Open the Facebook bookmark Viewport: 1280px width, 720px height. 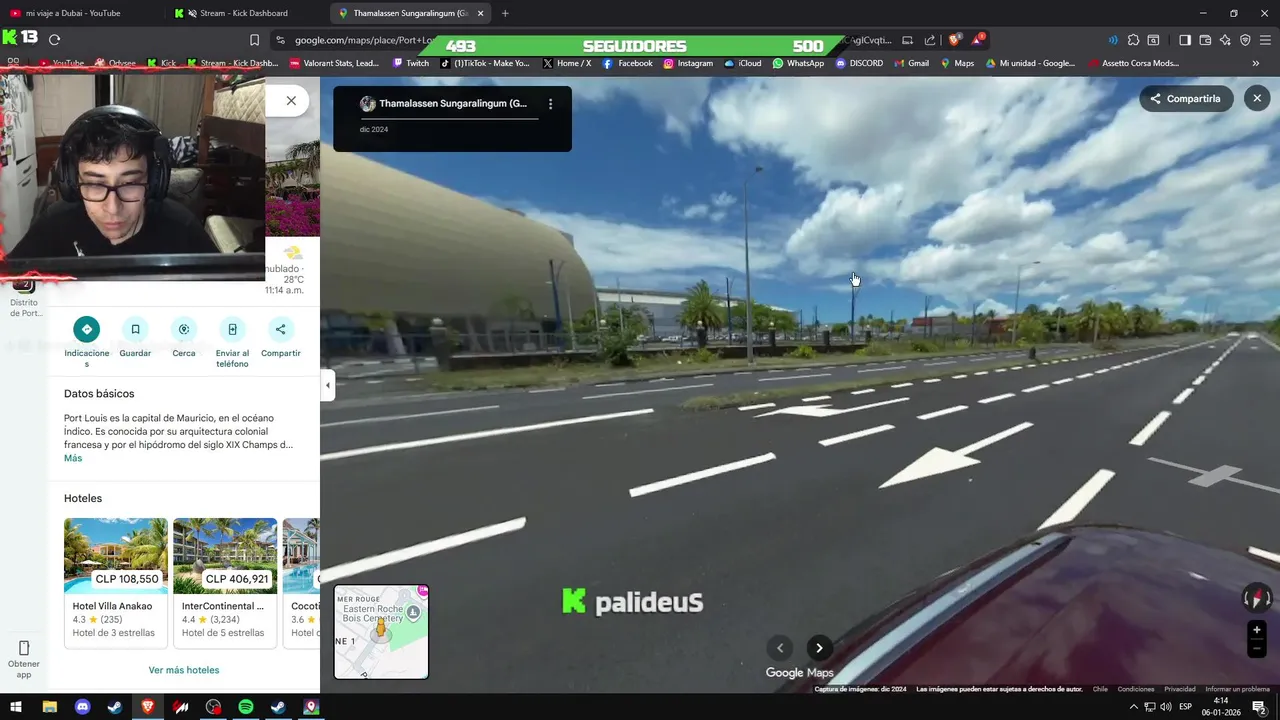point(628,63)
